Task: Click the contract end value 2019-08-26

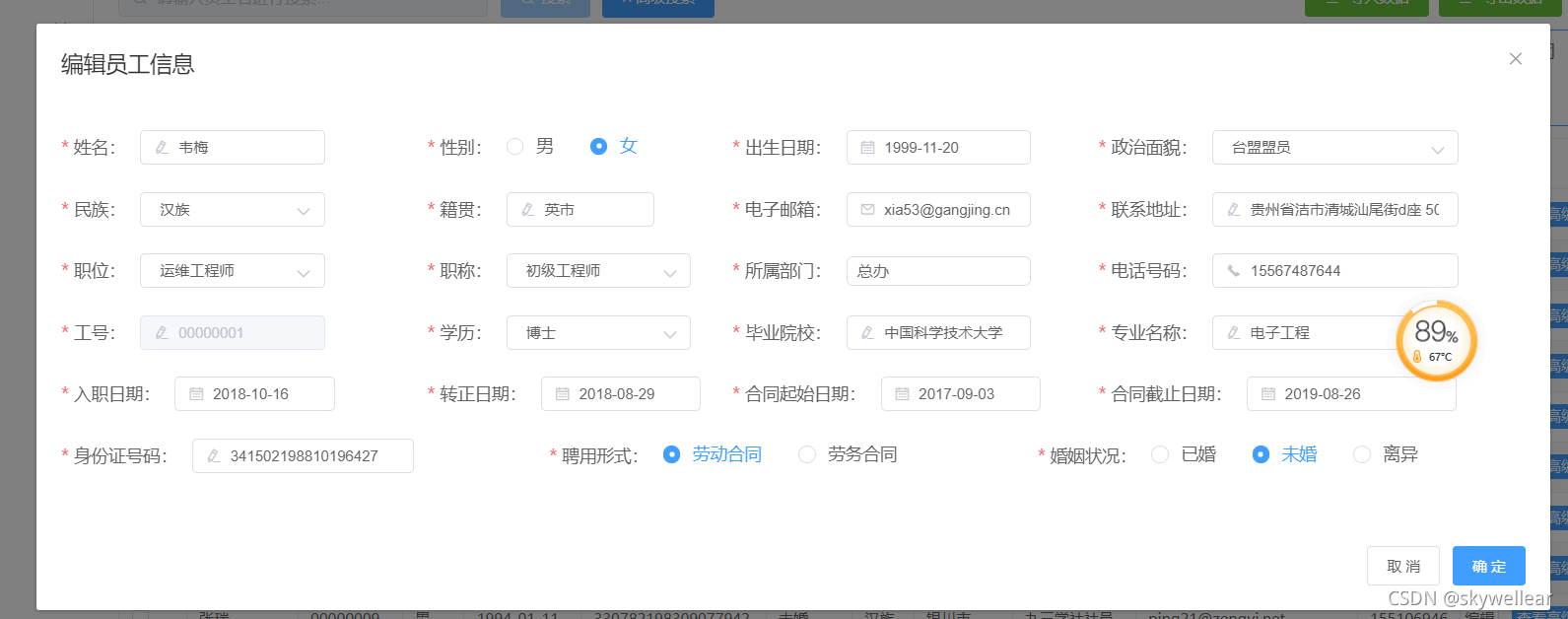Action: coord(1323,394)
